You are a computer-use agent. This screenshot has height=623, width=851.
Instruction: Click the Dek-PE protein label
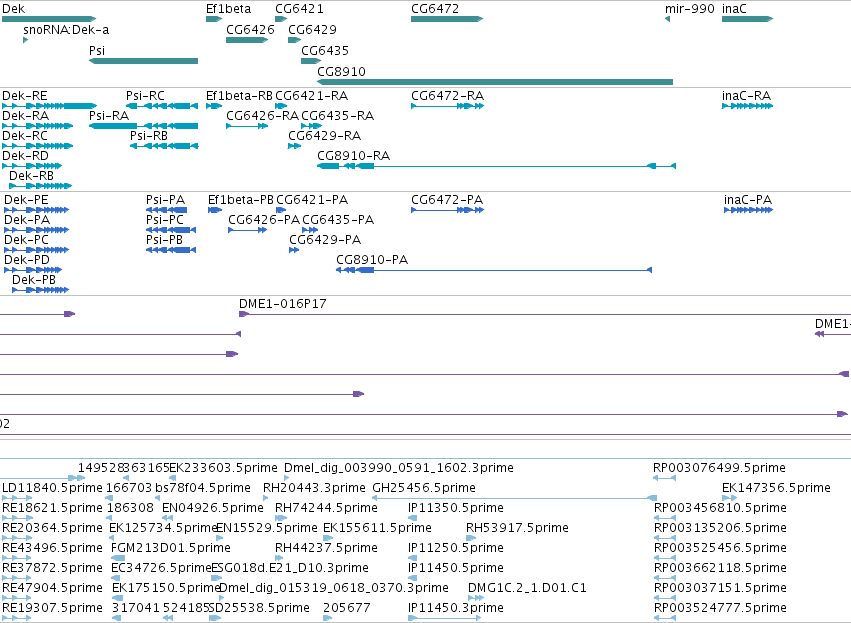tap(26, 200)
